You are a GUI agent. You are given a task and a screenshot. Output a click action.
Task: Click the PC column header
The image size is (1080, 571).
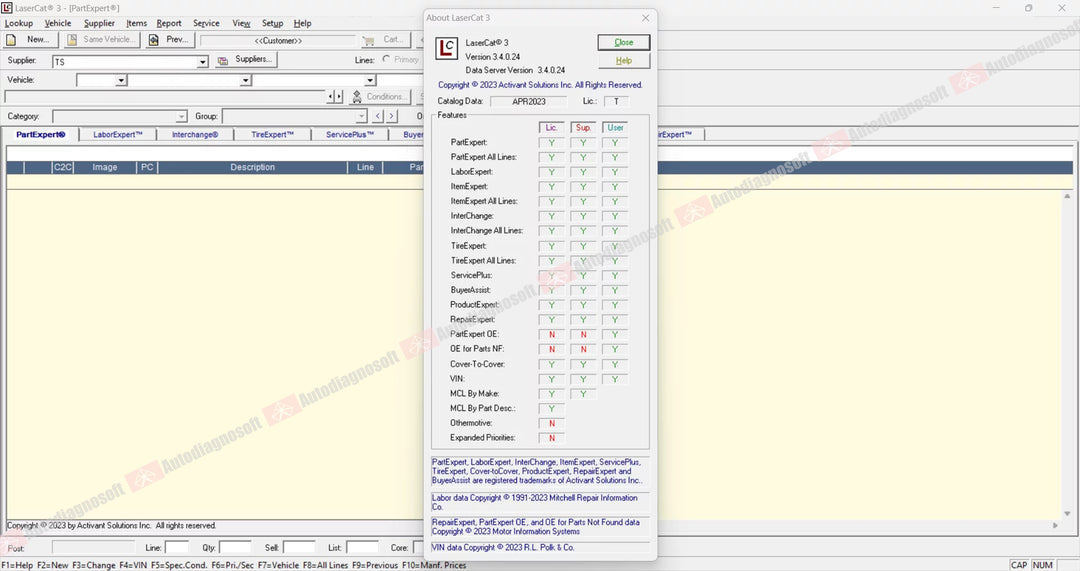[x=147, y=167]
